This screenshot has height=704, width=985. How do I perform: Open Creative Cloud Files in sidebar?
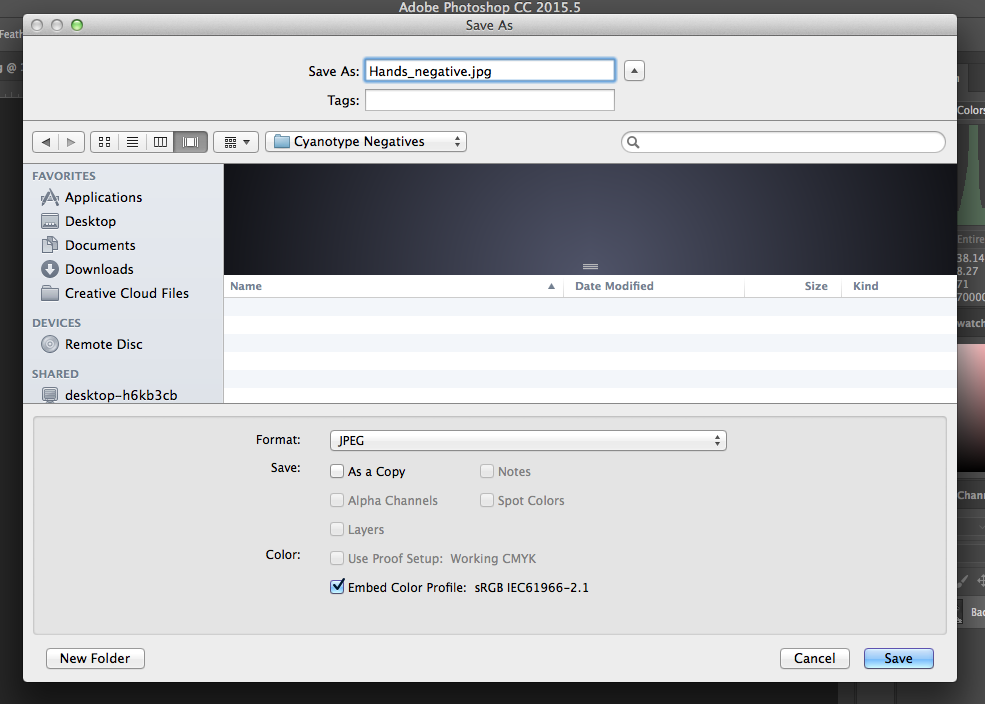point(114,293)
